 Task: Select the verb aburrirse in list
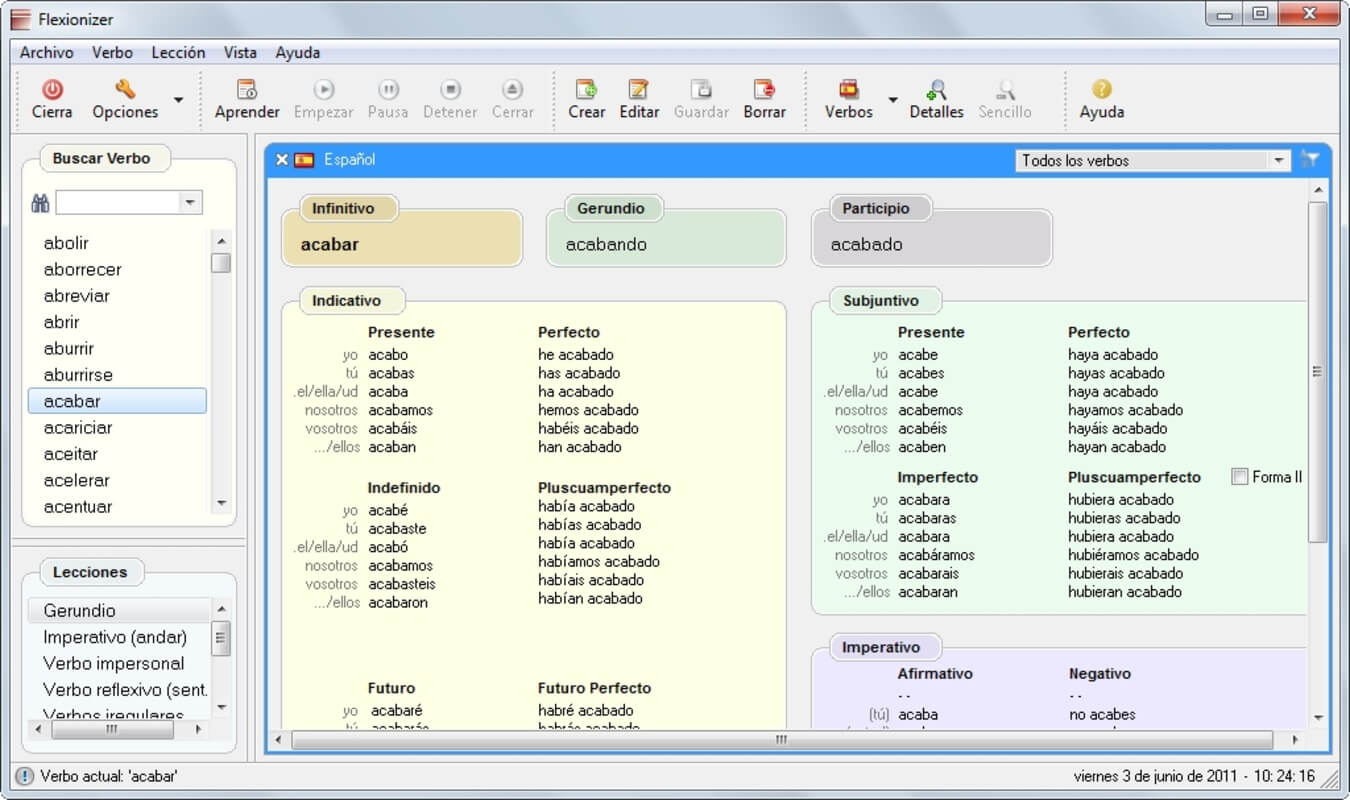coord(78,375)
